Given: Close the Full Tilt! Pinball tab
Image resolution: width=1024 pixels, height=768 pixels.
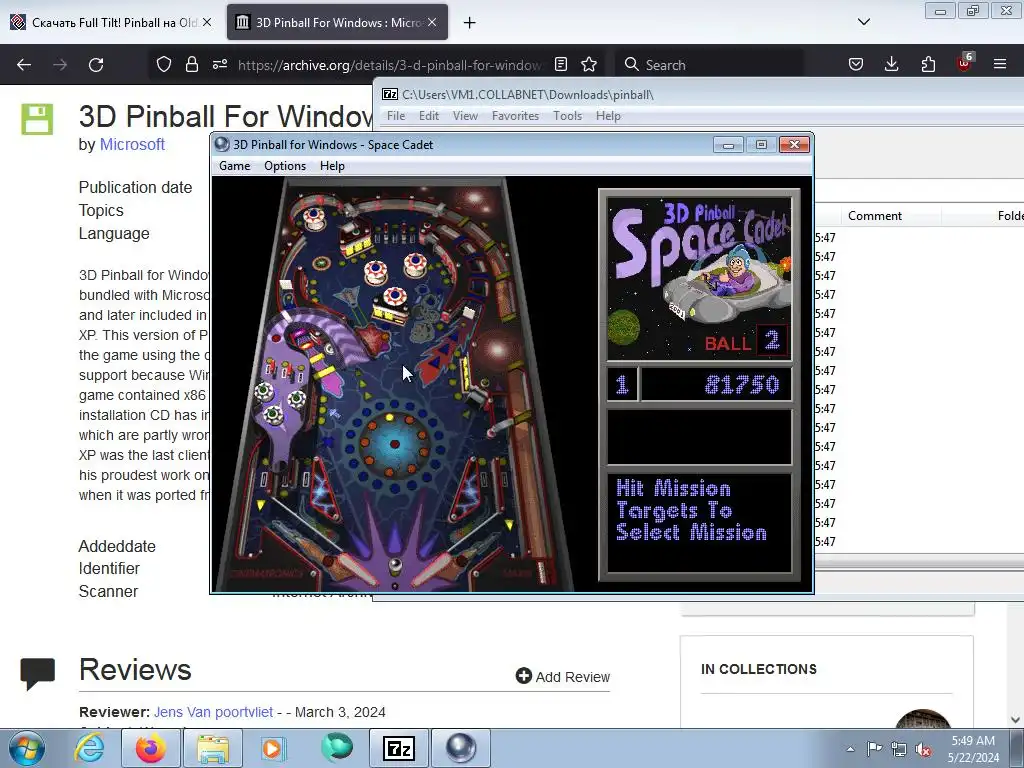Looking at the screenshot, I should click(207, 22).
